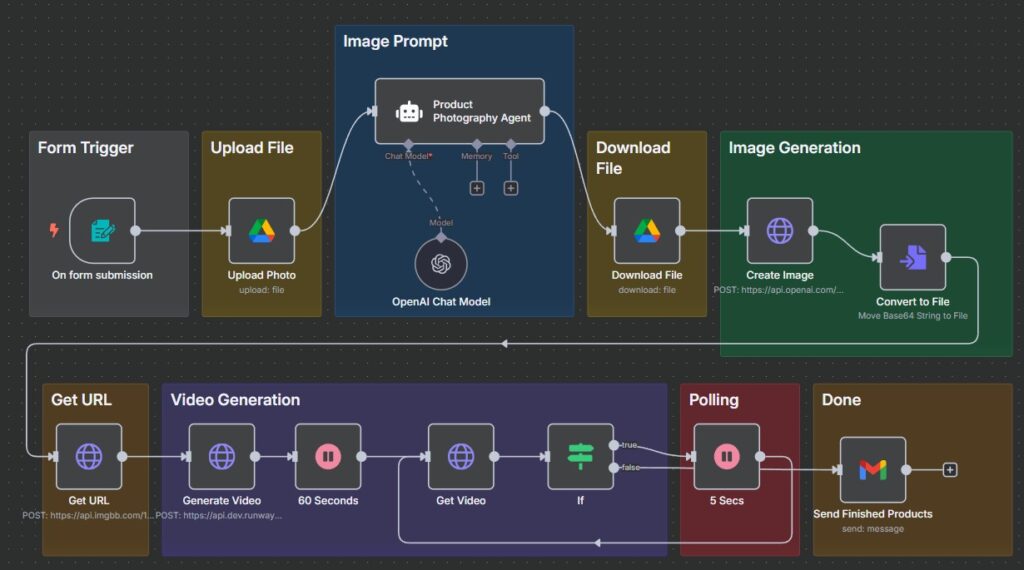Viewport: 1024px width, 570px height.
Task: Open the Product Photography Agent node
Action: [460, 111]
